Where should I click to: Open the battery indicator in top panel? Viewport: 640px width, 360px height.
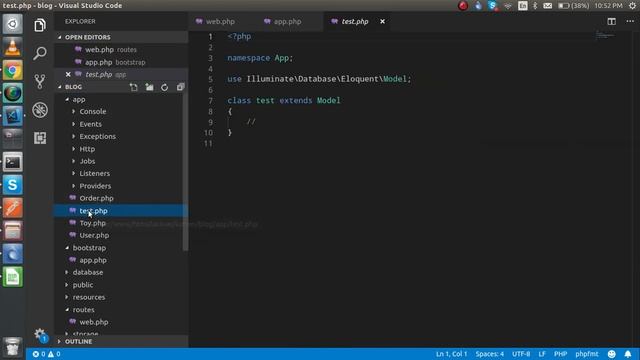[x=573, y=6]
